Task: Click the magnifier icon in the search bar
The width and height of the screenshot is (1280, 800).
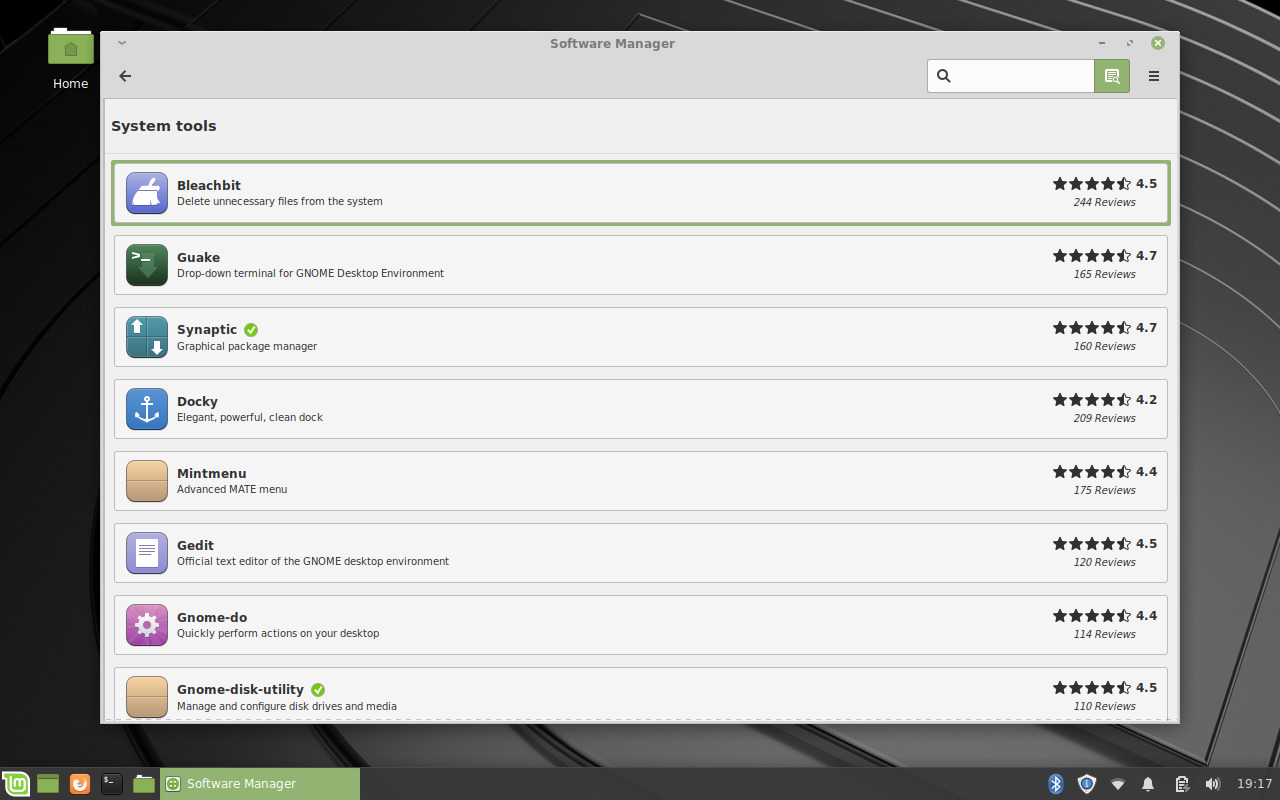Action: pyautogui.click(x=944, y=75)
